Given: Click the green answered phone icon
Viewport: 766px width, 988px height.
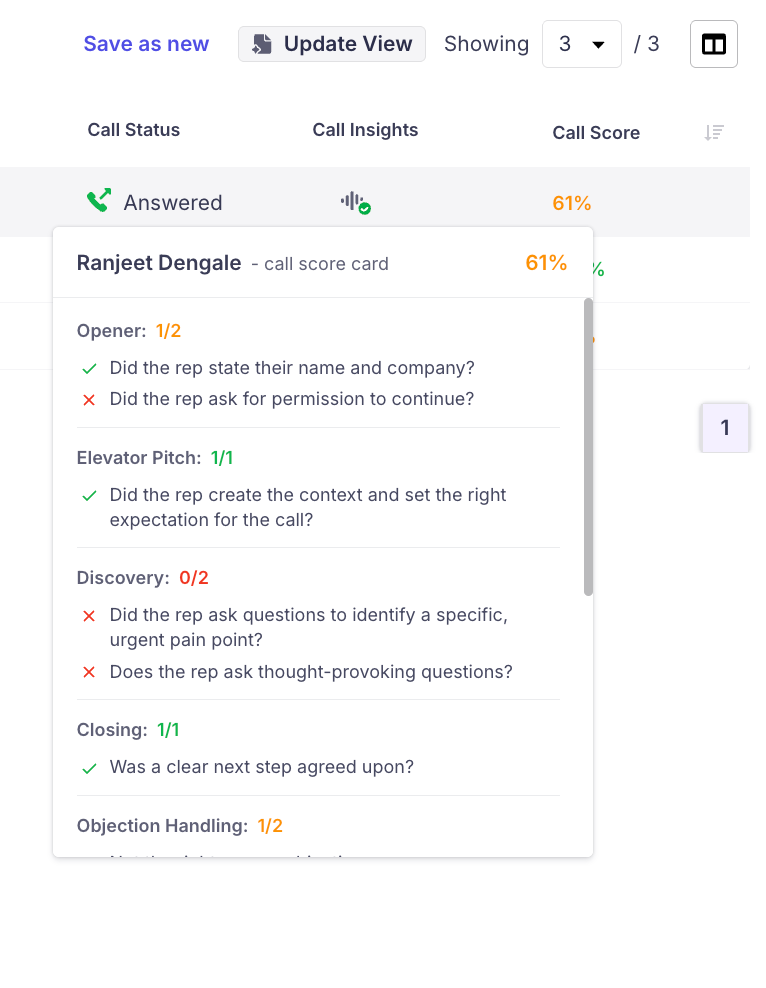Looking at the screenshot, I should [x=98, y=202].
